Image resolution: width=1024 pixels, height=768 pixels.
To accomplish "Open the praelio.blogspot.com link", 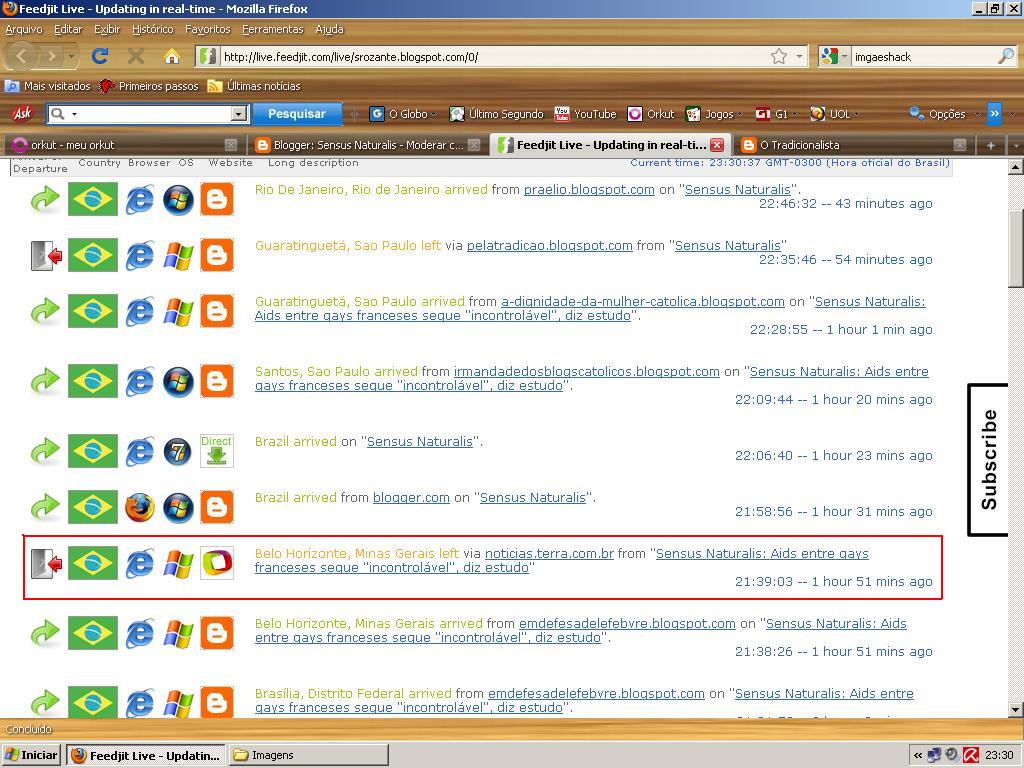I will pyautogui.click(x=589, y=189).
